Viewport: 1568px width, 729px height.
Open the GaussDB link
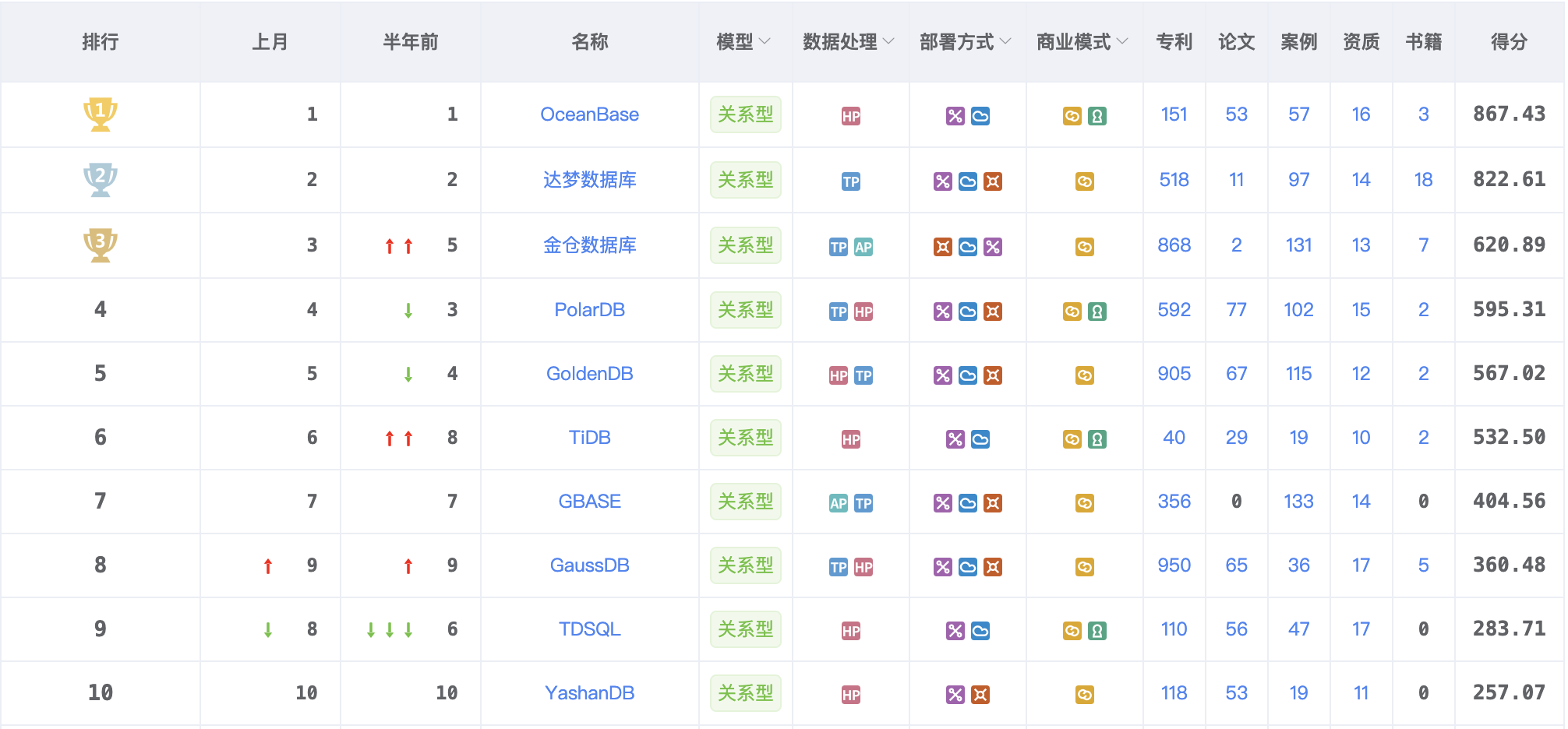pos(590,565)
